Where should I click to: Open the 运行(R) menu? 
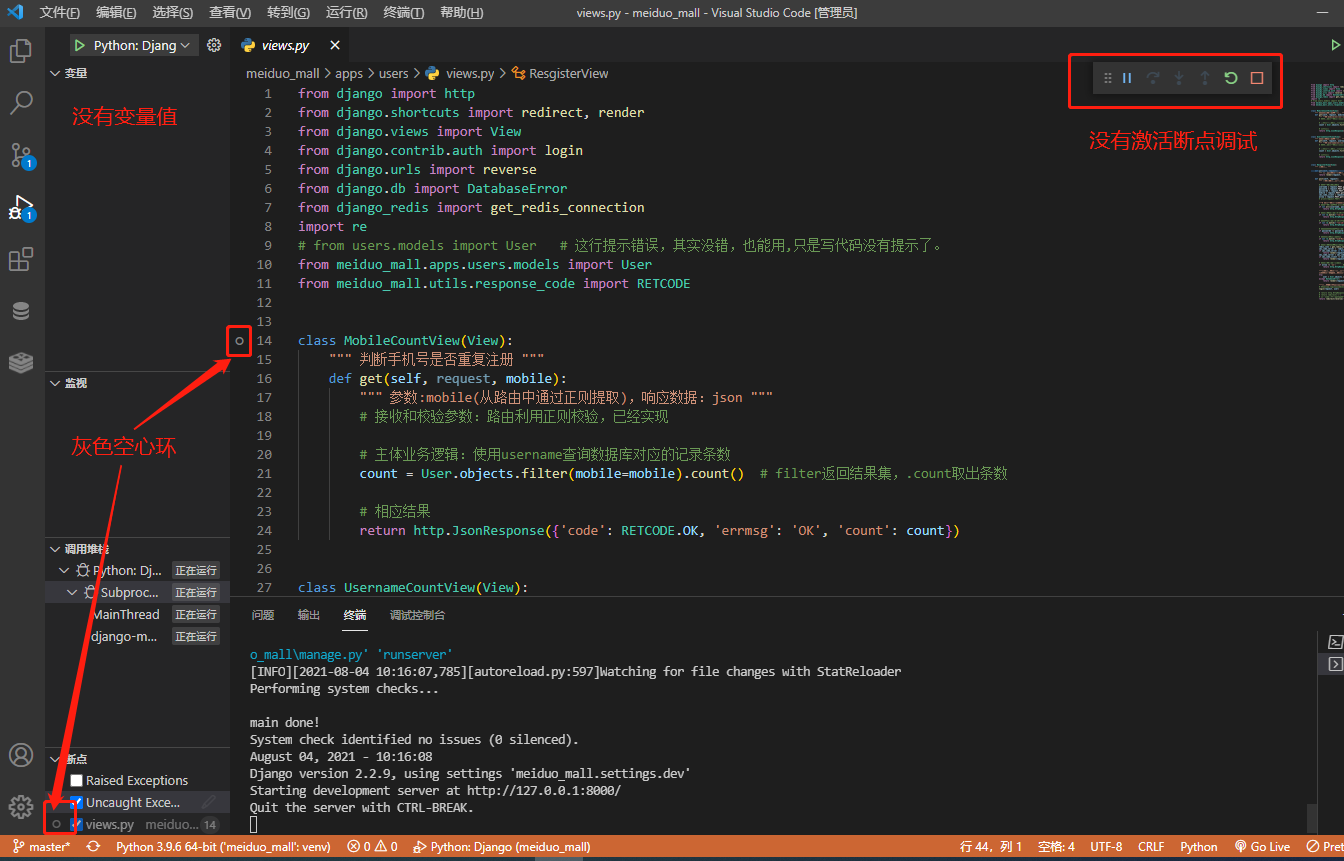(x=346, y=13)
